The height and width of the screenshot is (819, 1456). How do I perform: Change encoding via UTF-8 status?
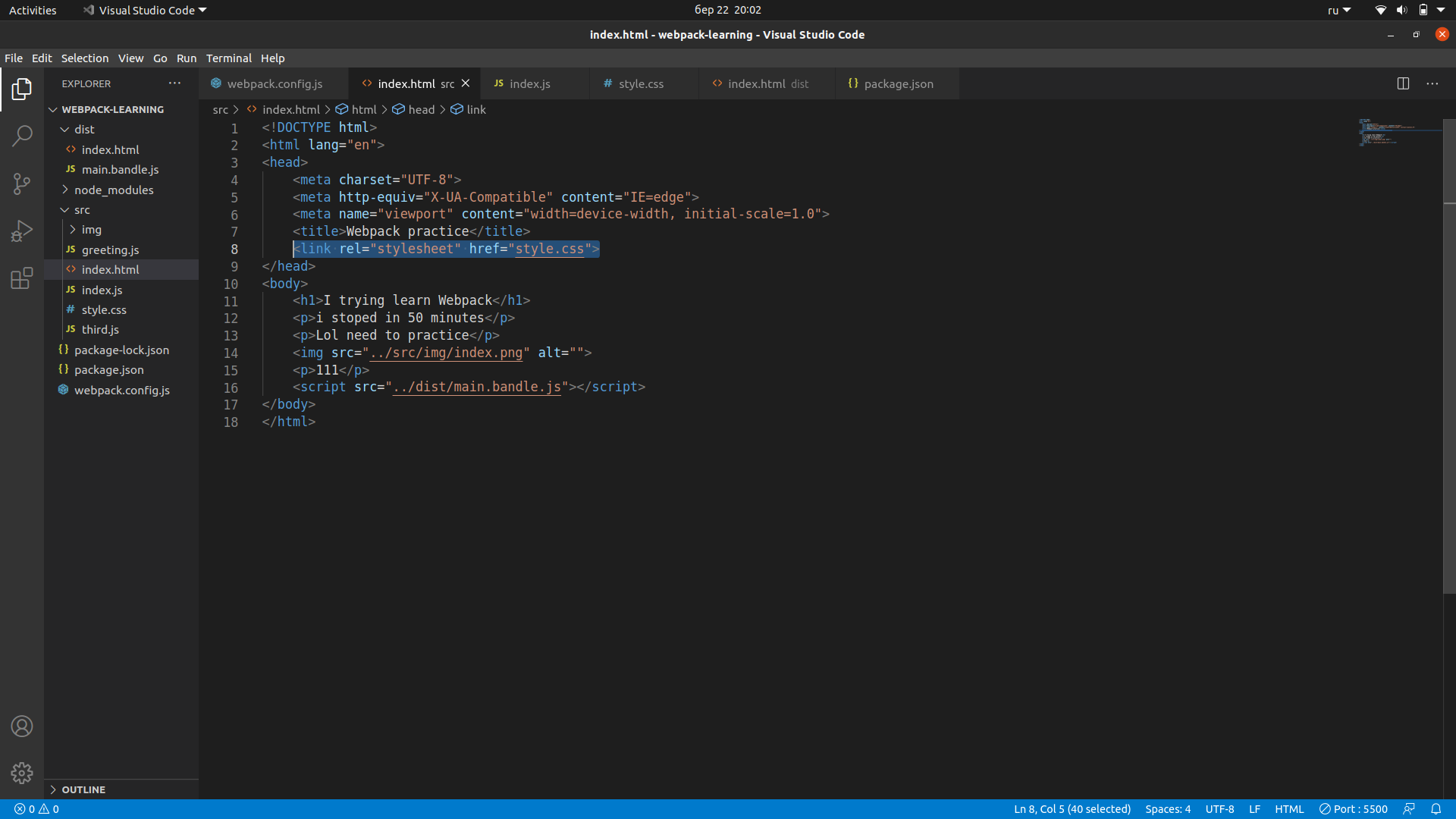(1219, 809)
